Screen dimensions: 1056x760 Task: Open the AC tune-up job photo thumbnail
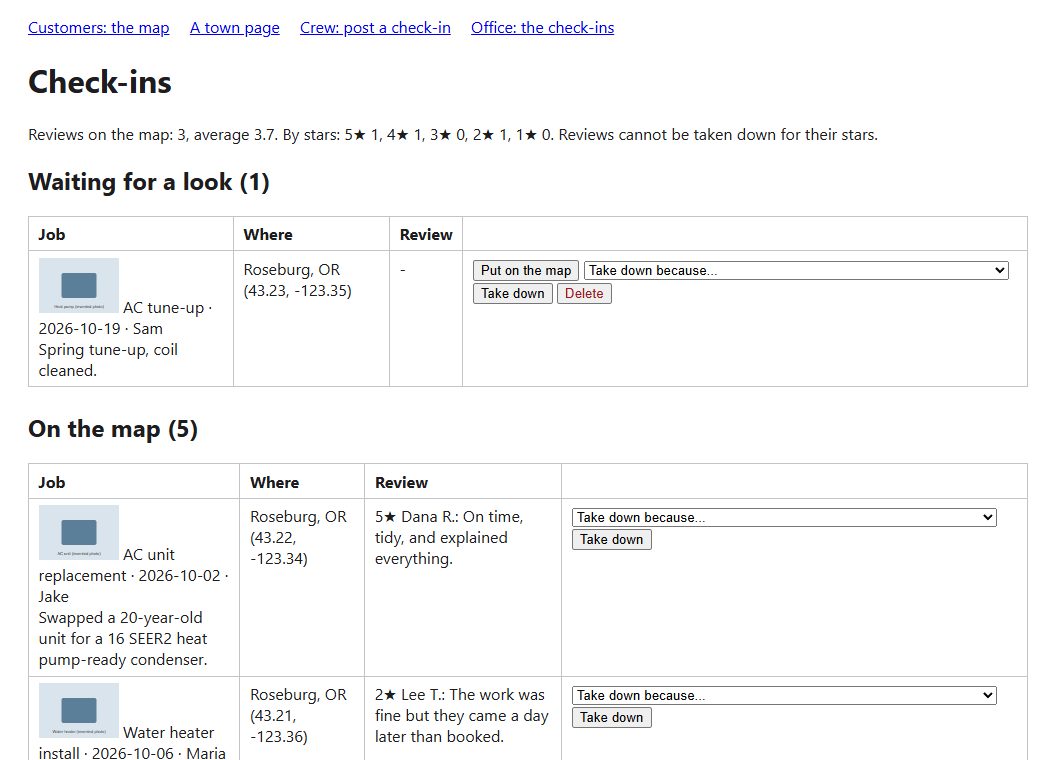79,286
